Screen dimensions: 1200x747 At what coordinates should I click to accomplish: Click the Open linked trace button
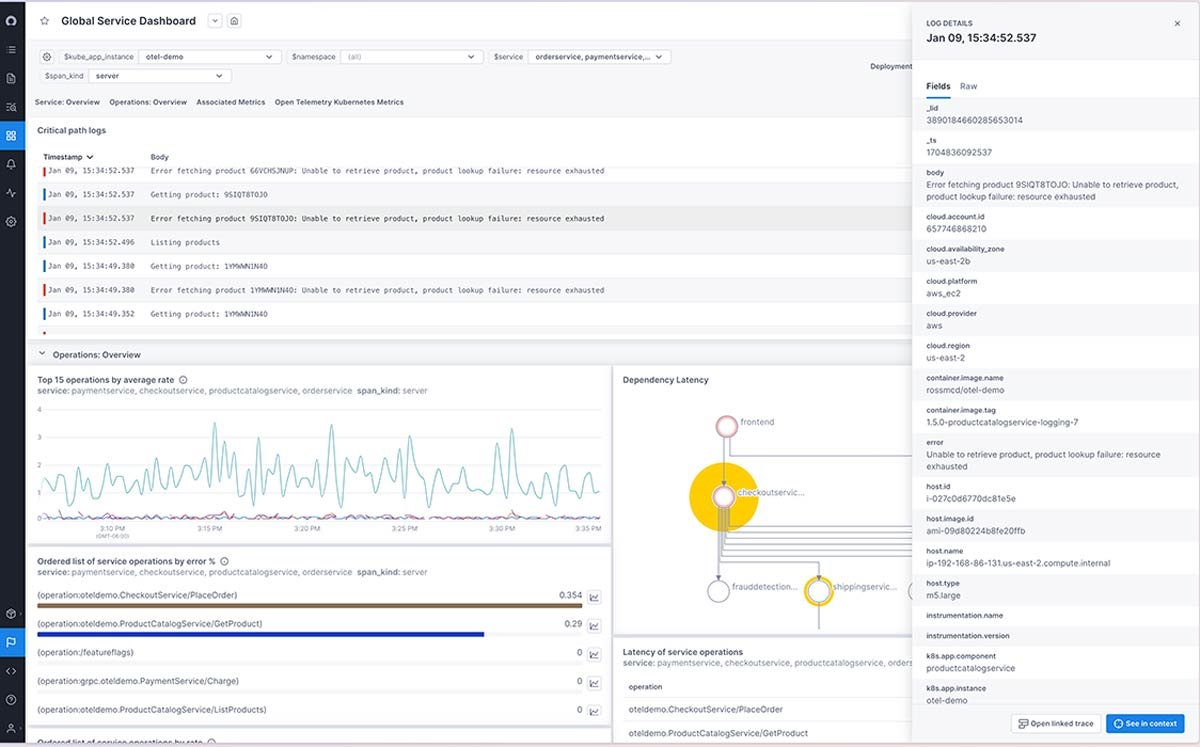tap(1053, 723)
